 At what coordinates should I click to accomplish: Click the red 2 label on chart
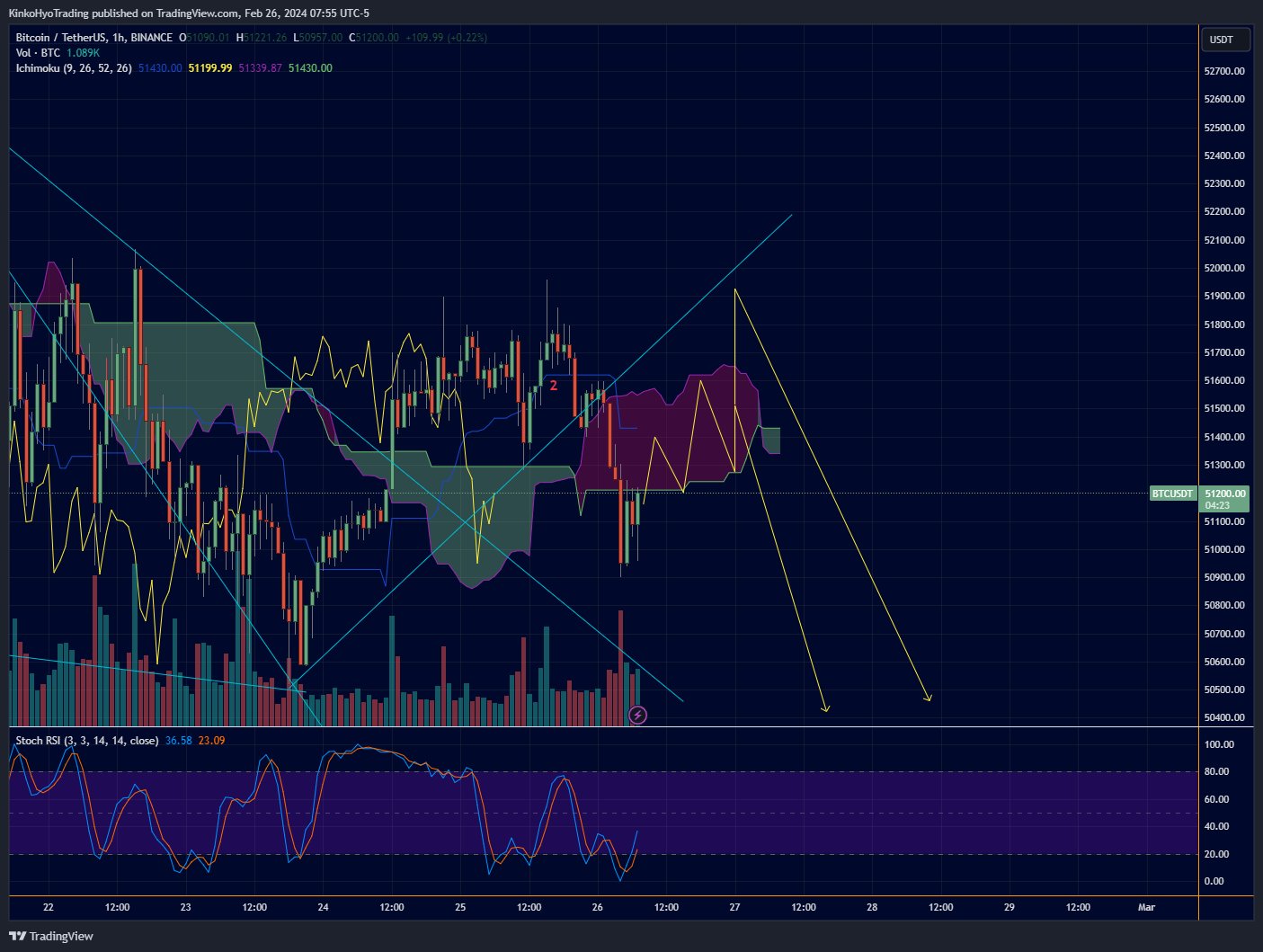[x=554, y=385]
